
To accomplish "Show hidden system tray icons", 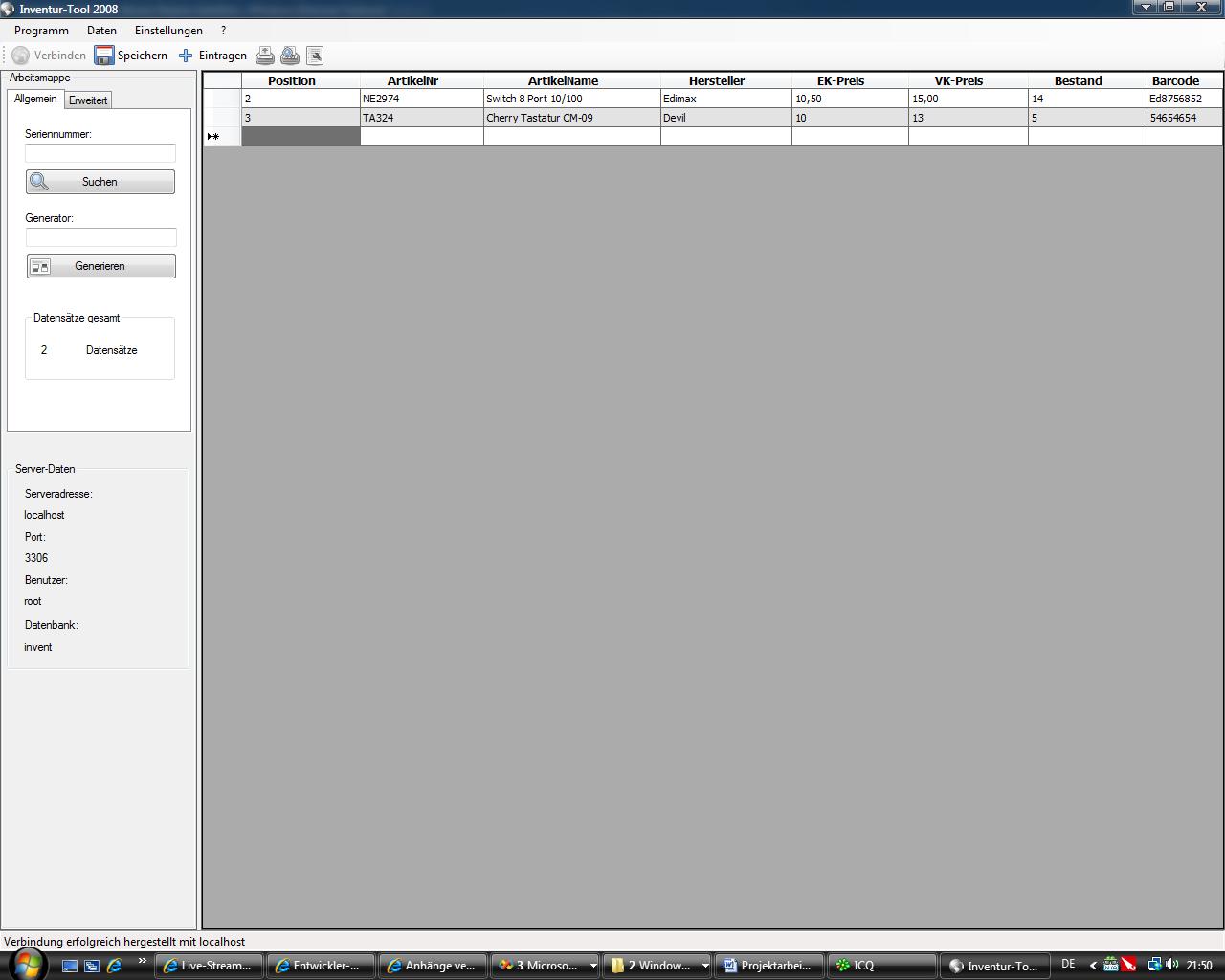I will pyautogui.click(x=1093, y=965).
